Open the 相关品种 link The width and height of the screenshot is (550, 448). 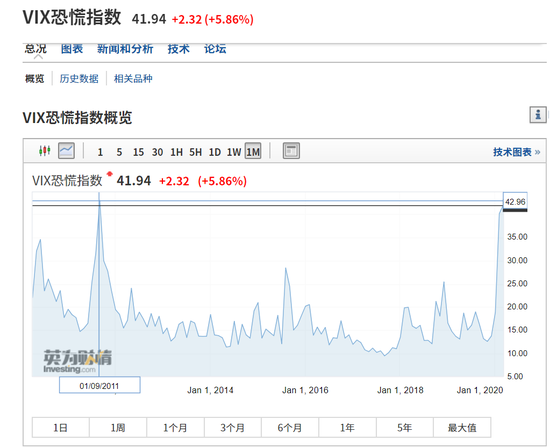(133, 78)
